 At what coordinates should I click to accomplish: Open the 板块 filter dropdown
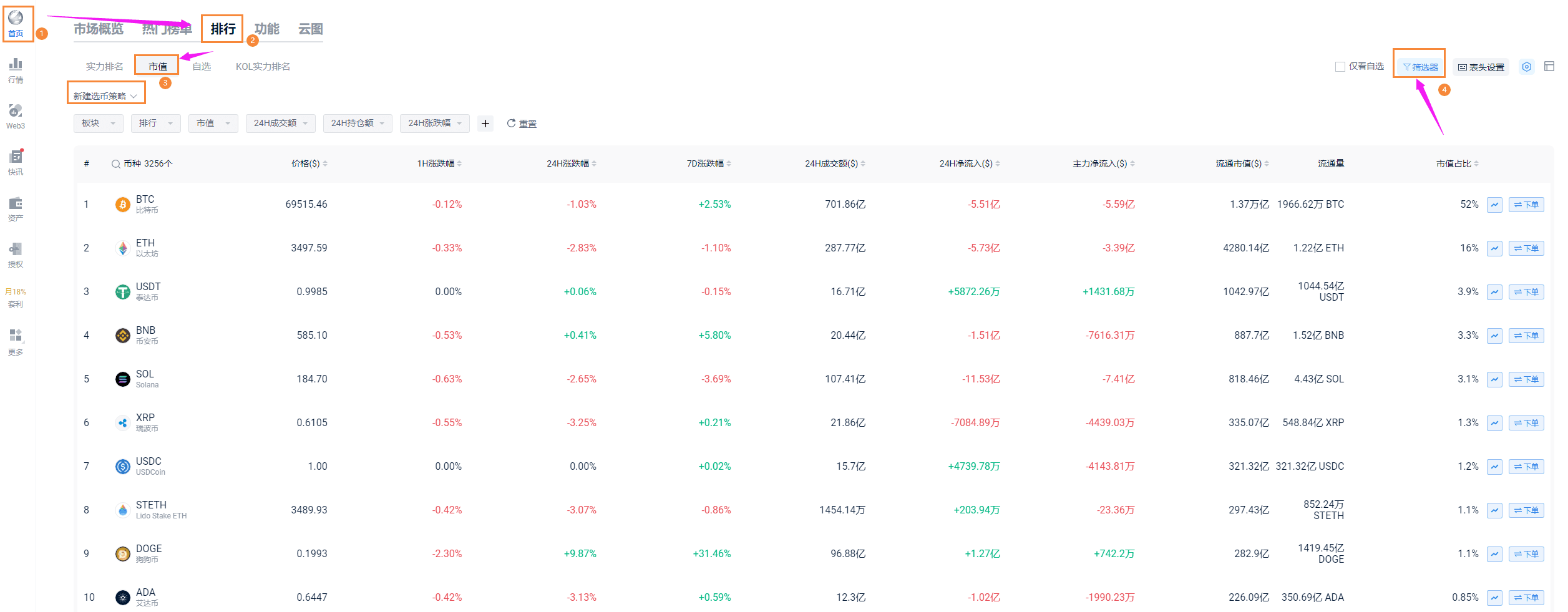(99, 124)
